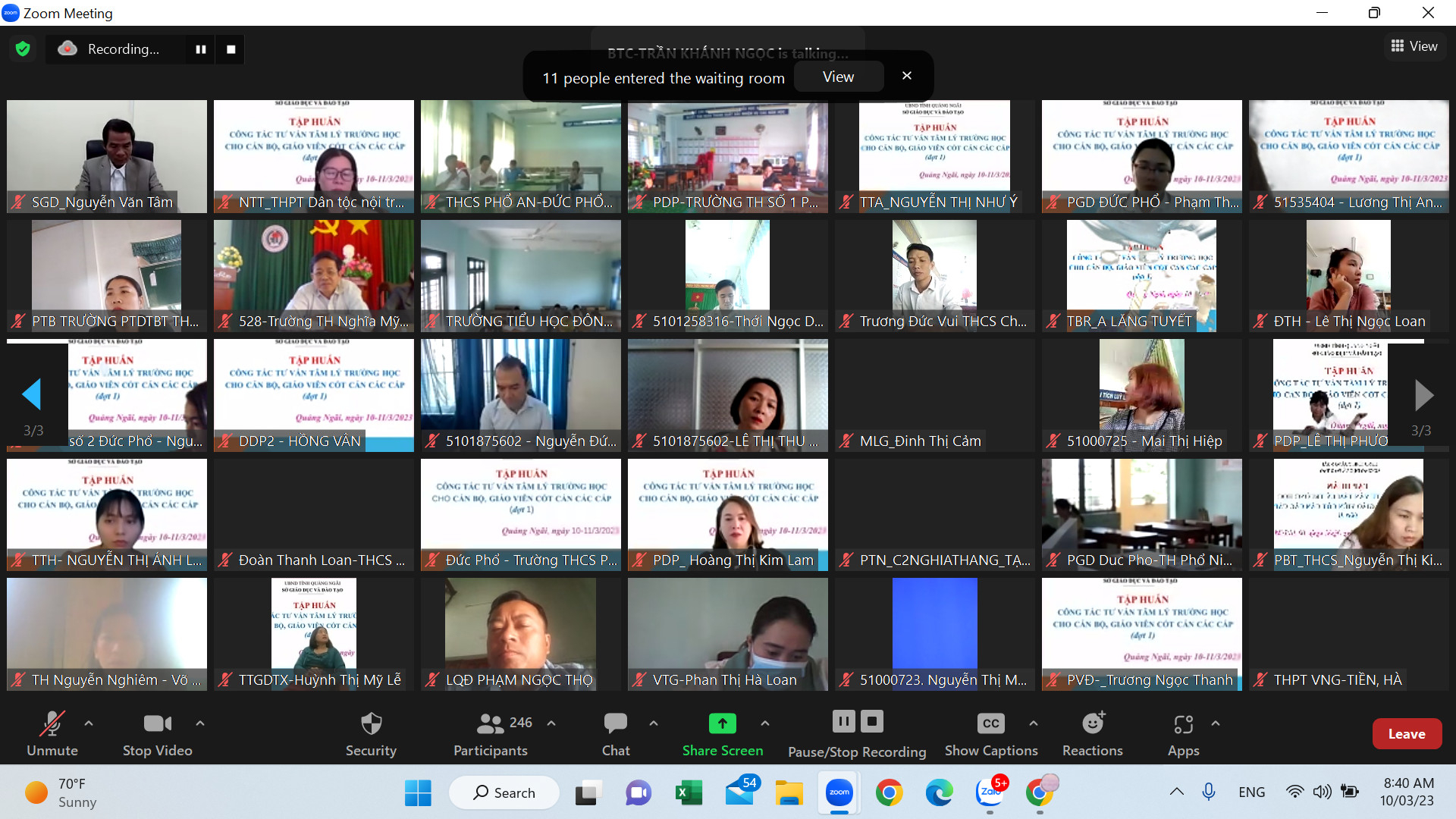Open the Apps icon in toolbar
Image resolution: width=1456 pixels, height=819 pixels.
(x=1183, y=724)
